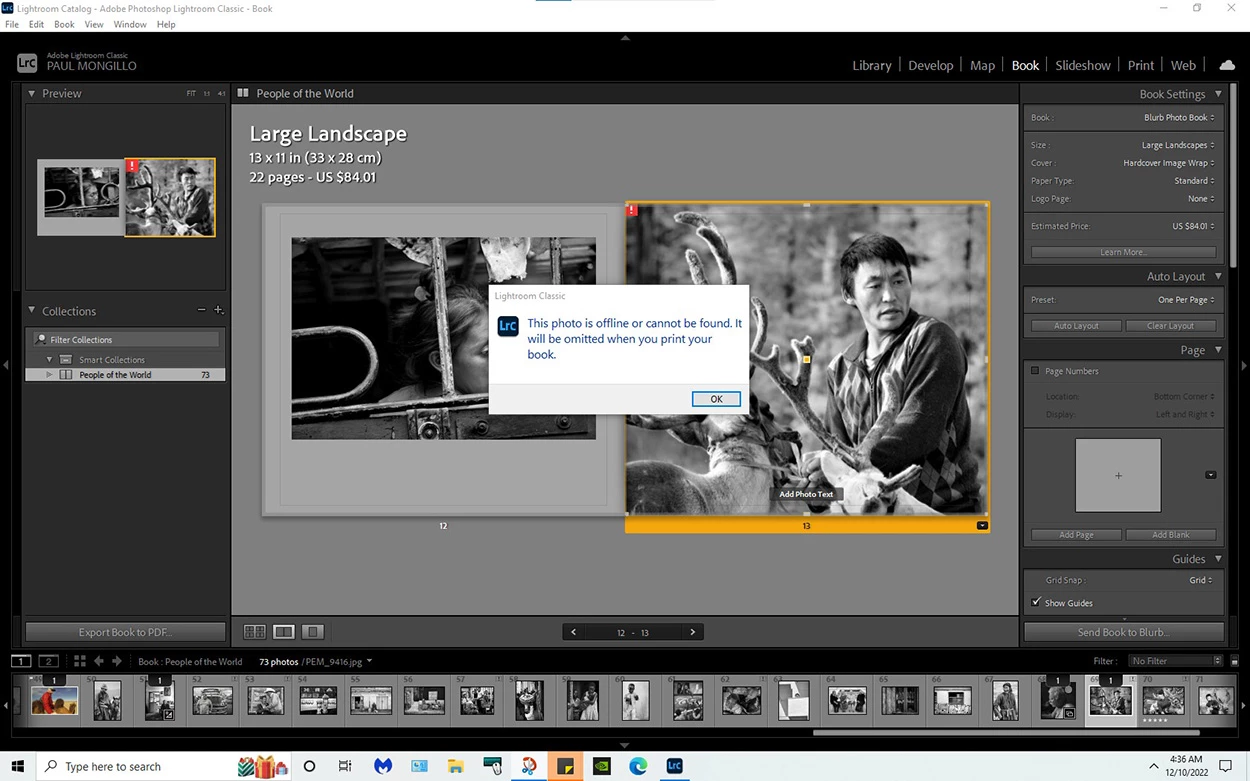Open the Window menu
The height and width of the screenshot is (781, 1250).
pyautogui.click(x=130, y=24)
